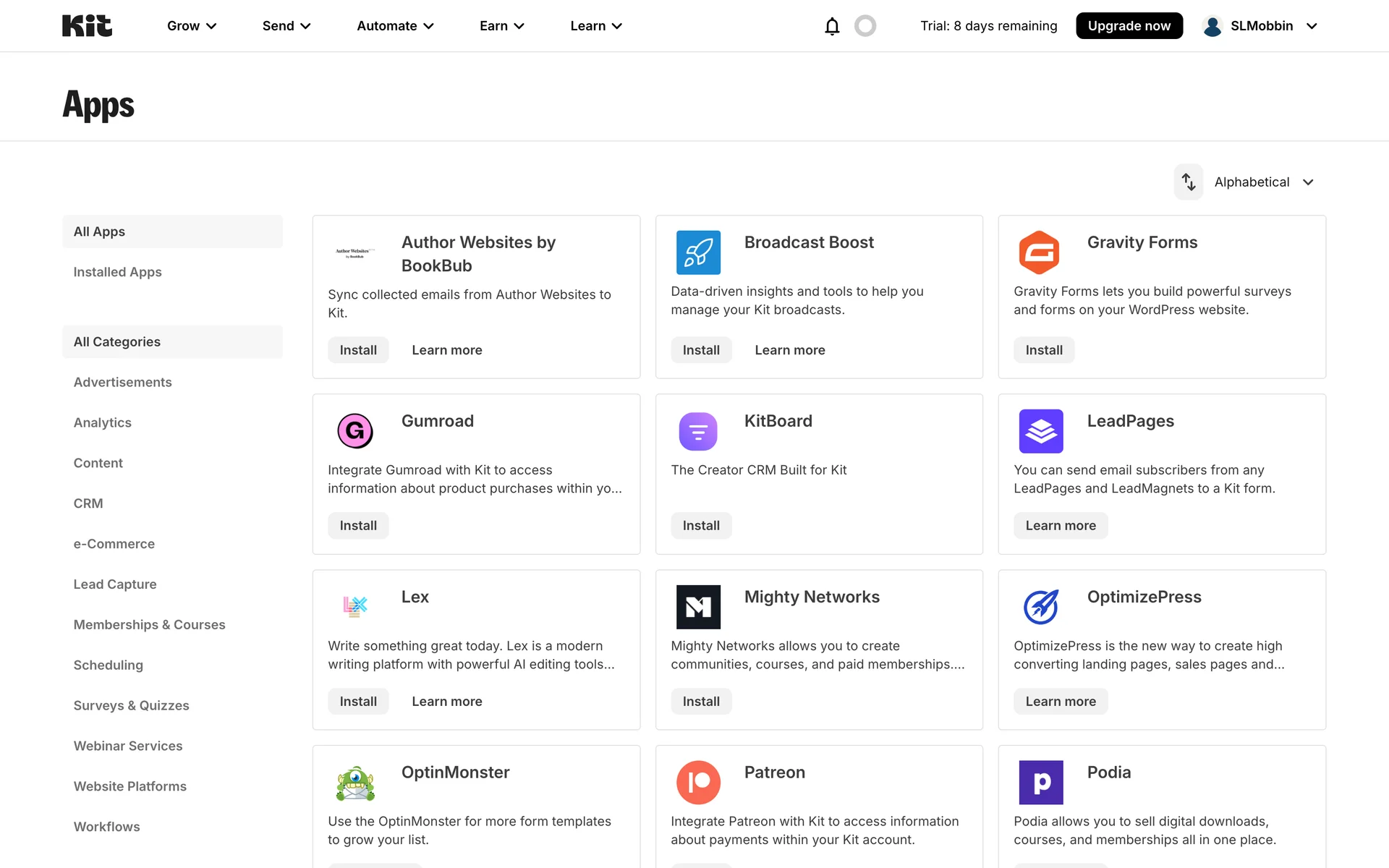Image resolution: width=1389 pixels, height=868 pixels.
Task: Click the sort direction arrows icon
Action: click(x=1189, y=182)
